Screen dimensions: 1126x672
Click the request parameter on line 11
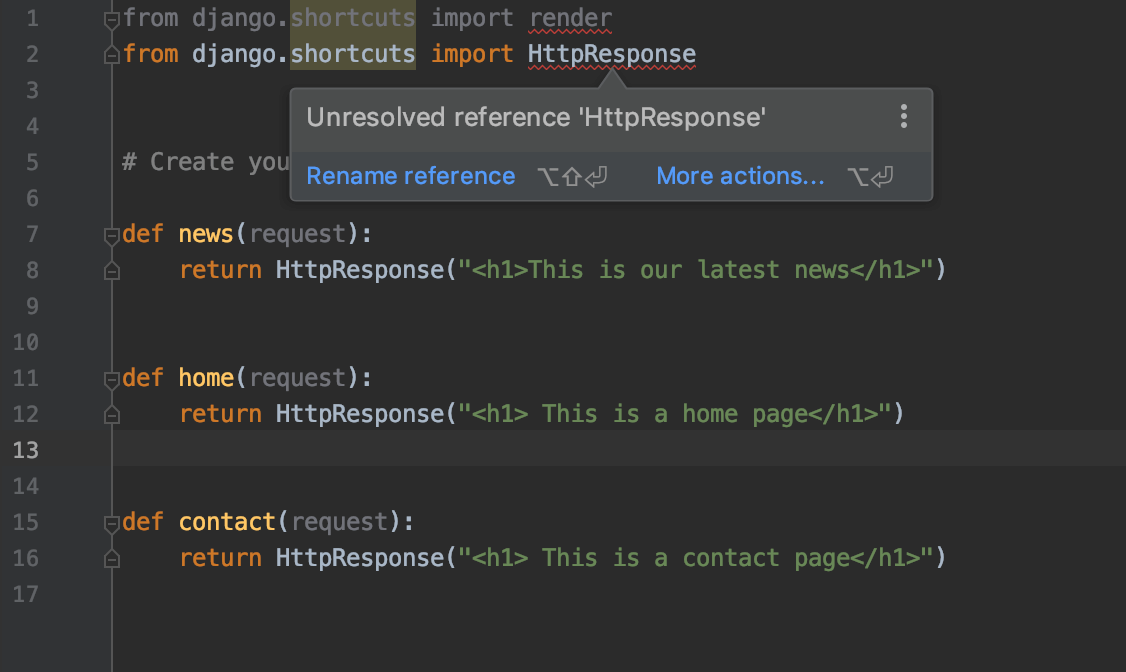click(298, 378)
